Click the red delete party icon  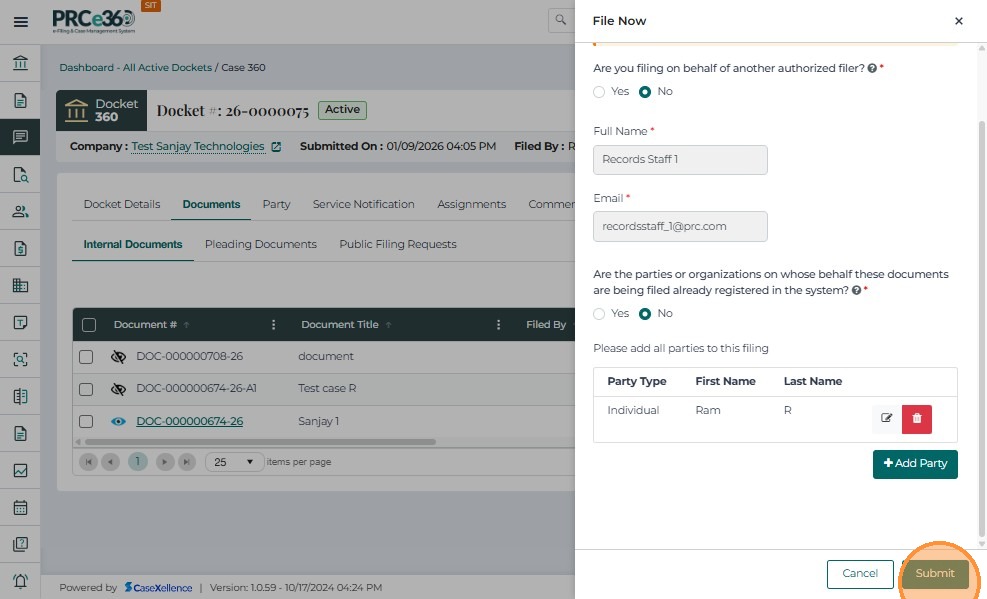[x=916, y=418]
